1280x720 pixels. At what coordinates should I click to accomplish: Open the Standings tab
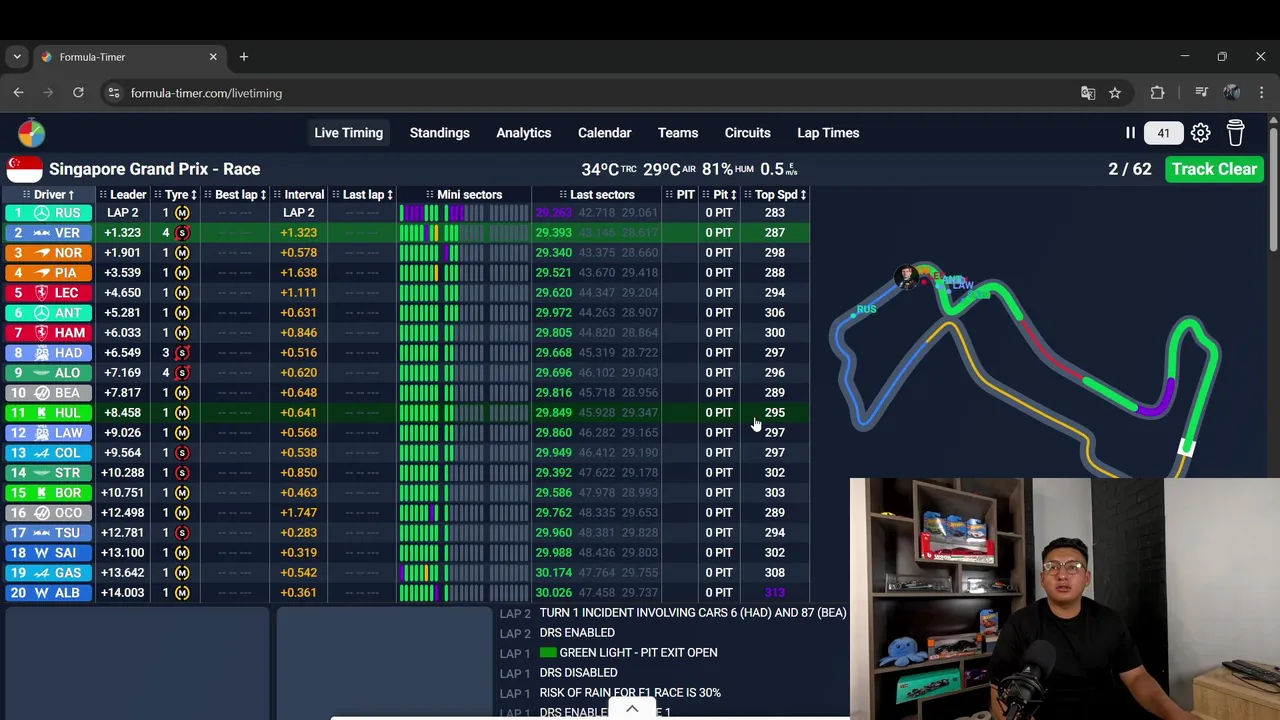(439, 133)
